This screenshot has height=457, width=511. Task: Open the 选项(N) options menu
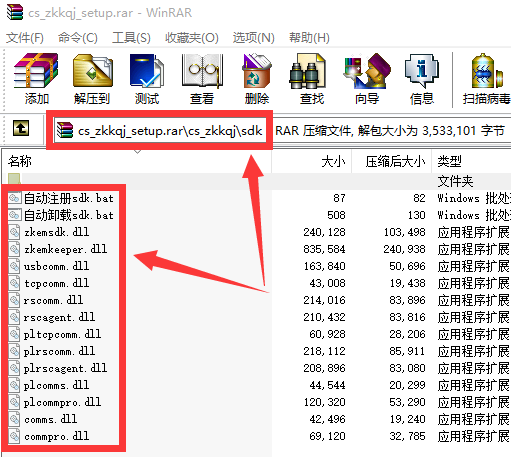pos(253,38)
